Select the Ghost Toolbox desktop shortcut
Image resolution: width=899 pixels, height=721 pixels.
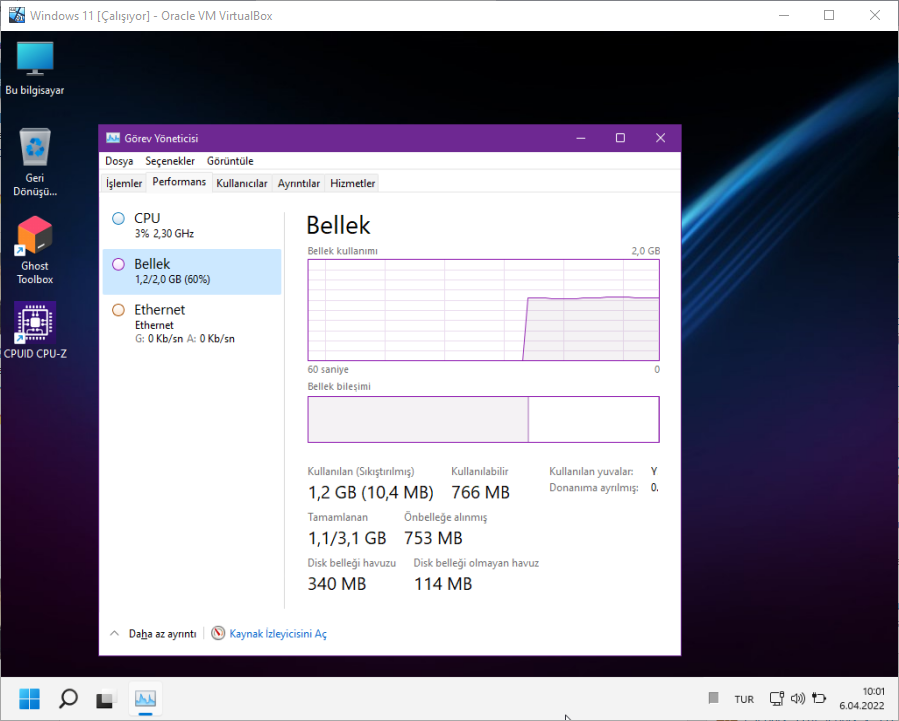coord(34,250)
